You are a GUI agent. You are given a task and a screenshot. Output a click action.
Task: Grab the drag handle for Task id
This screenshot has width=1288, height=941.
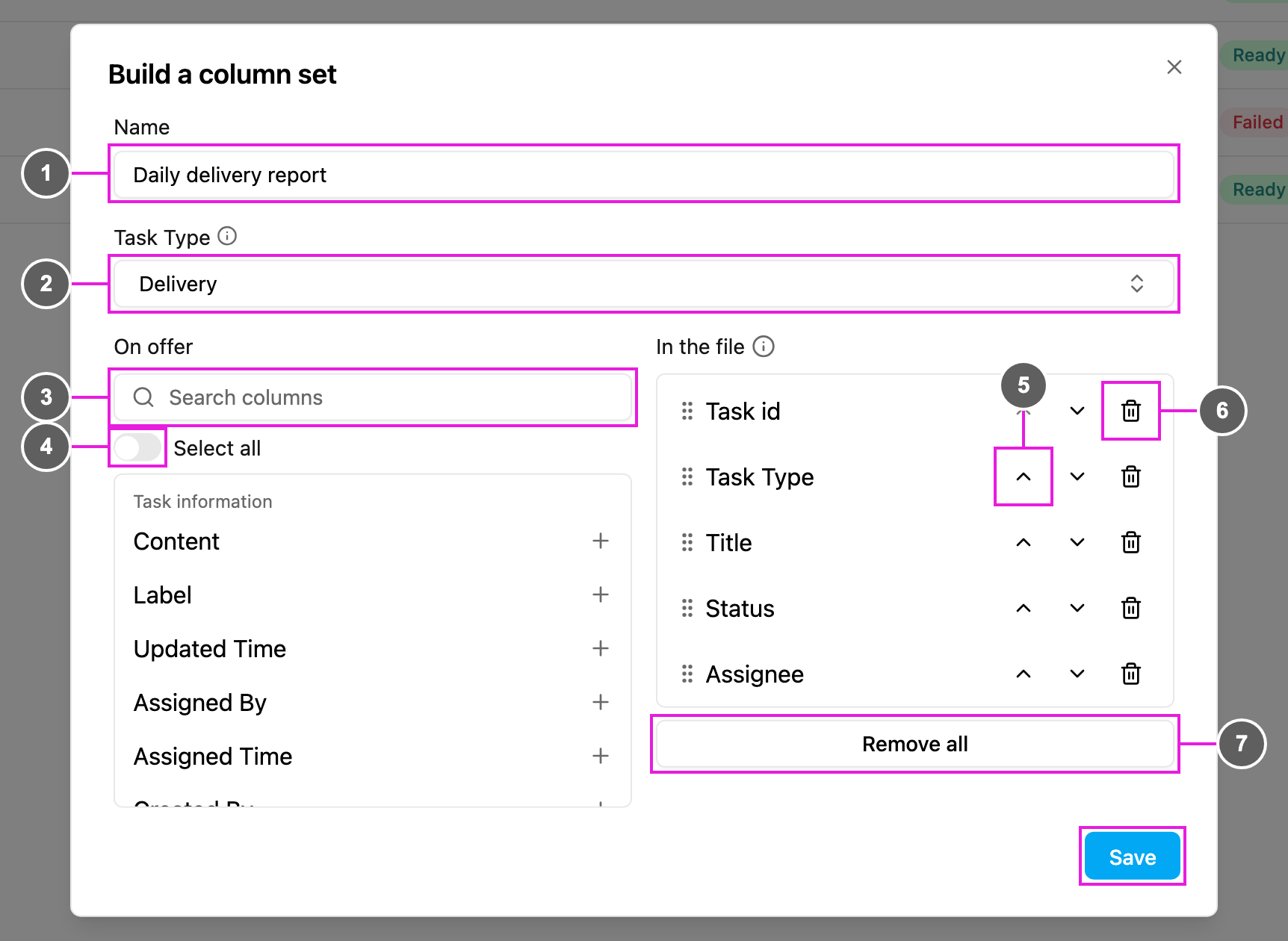click(x=687, y=411)
